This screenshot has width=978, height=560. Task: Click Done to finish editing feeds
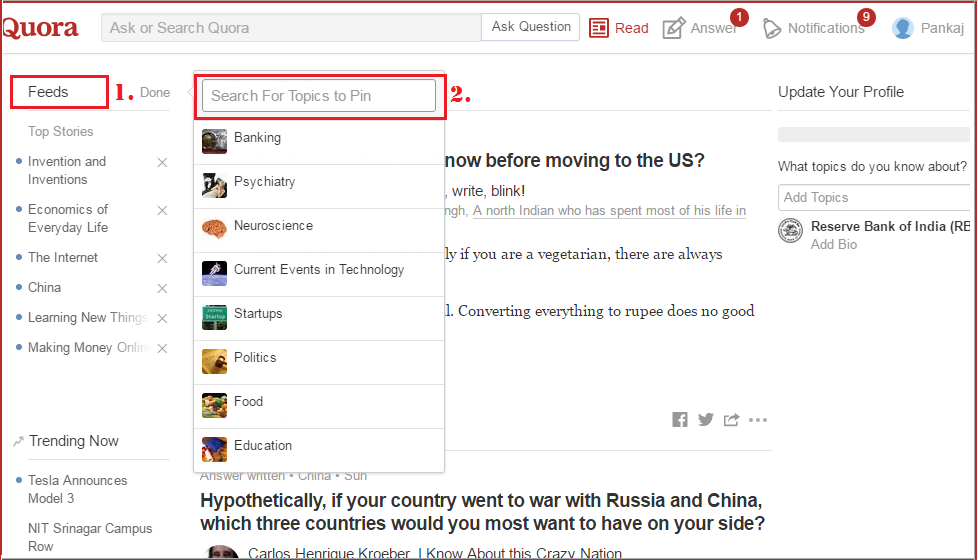coord(155,92)
